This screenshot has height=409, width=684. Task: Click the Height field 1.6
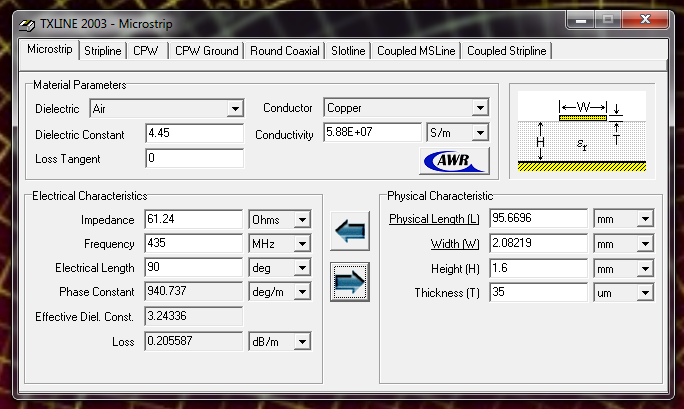(x=538, y=268)
